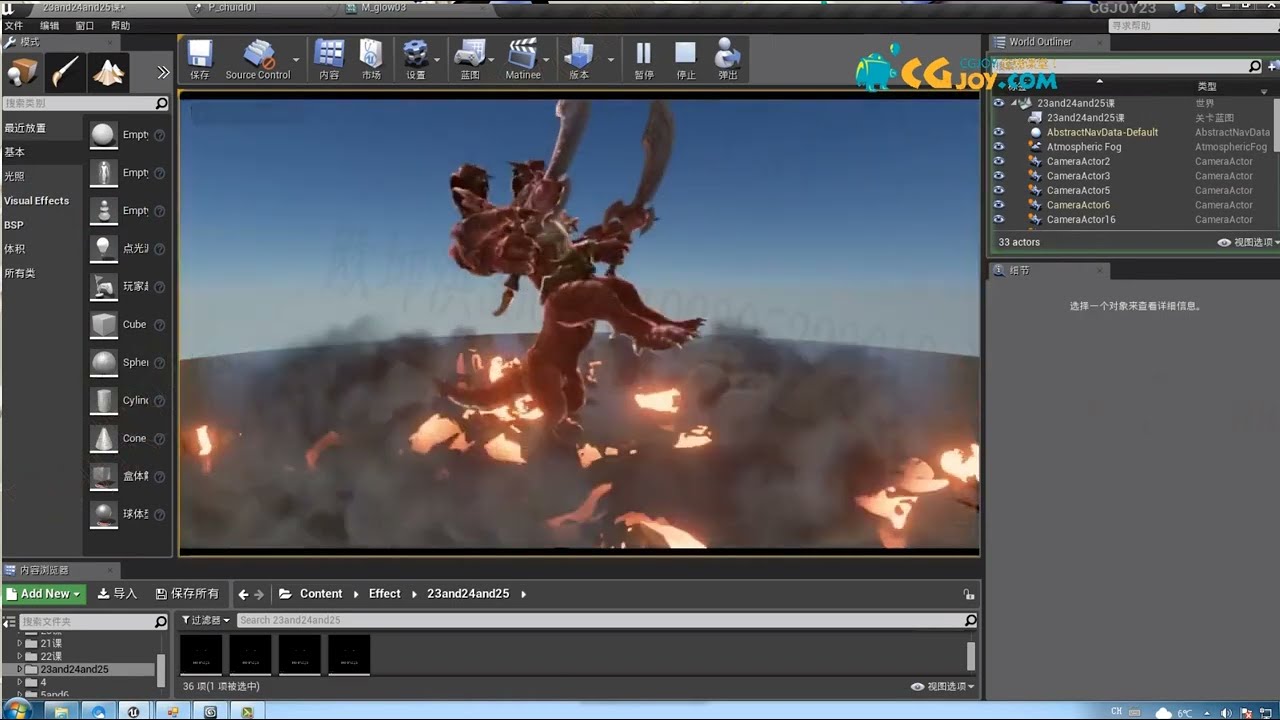Open help for the Cube item

tap(159, 325)
